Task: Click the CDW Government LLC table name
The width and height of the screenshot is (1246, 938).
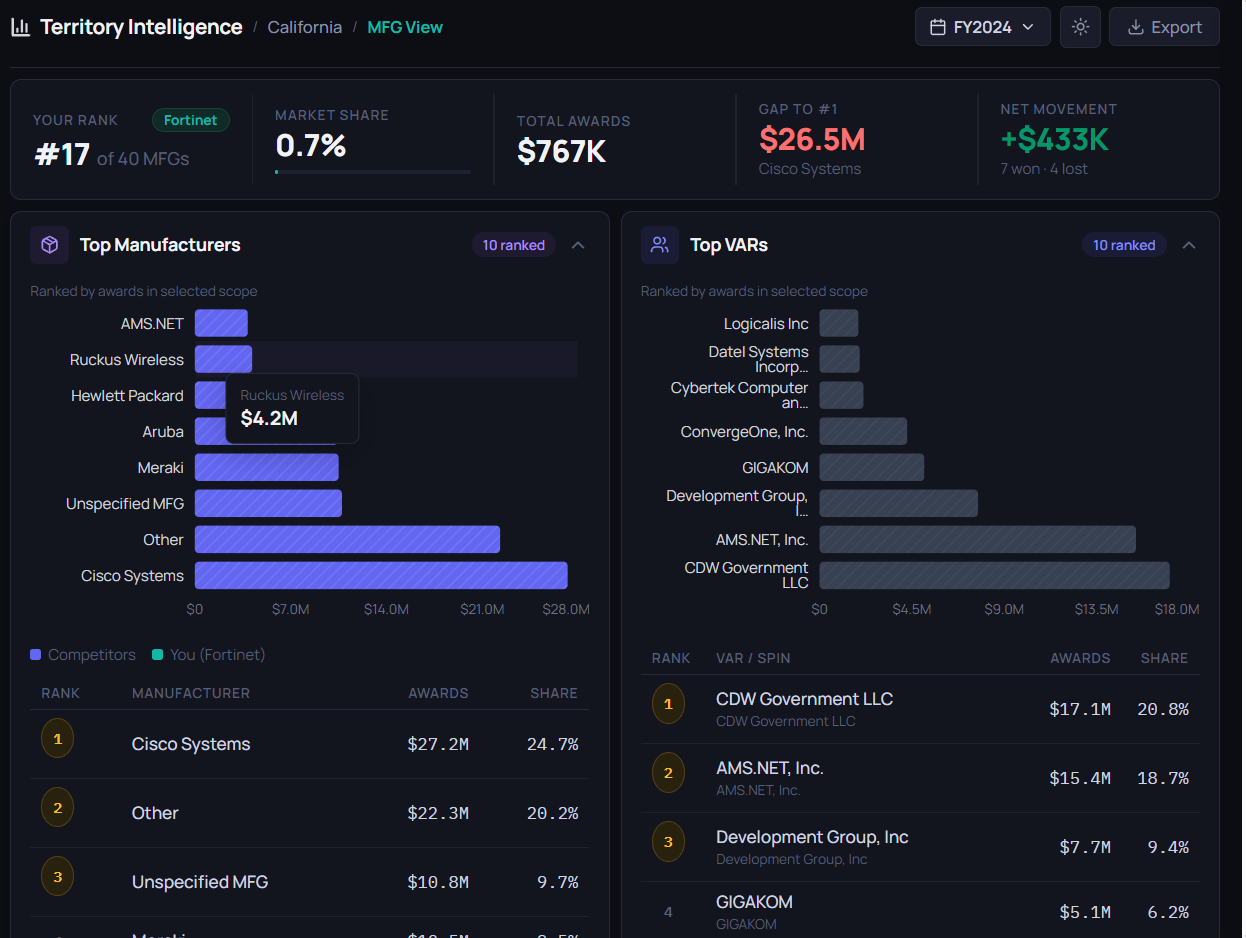Action: tap(804, 699)
